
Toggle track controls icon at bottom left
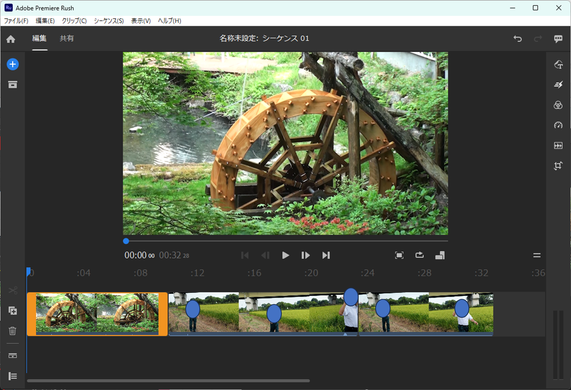pyautogui.click(x=13, y=376)
